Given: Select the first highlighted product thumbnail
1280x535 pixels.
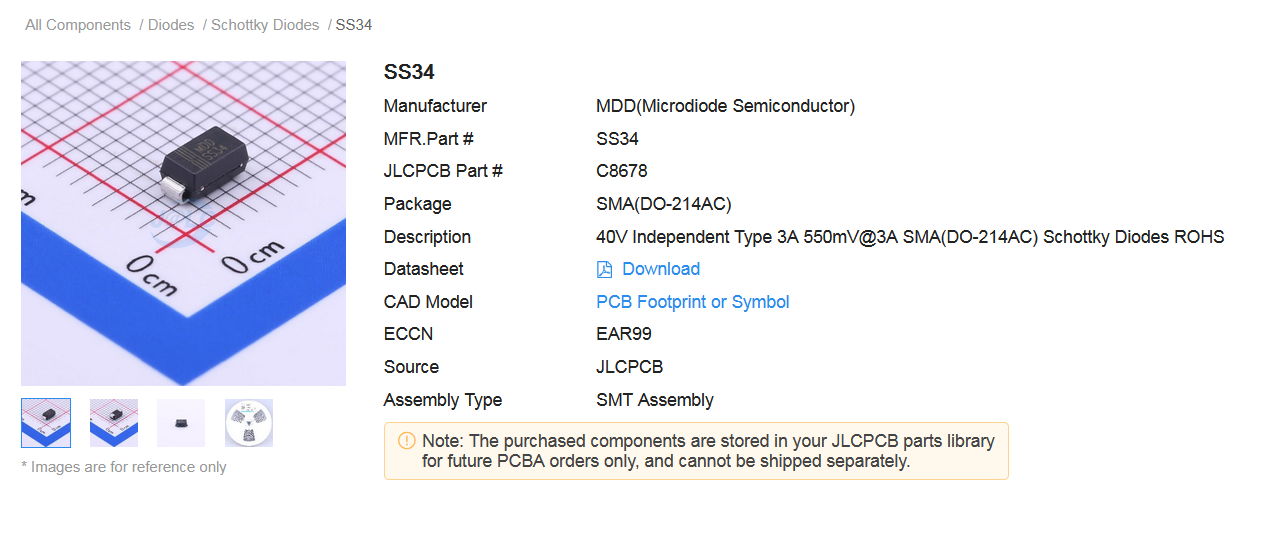Looking at the screenshot, I should click(x=46, y=423).
